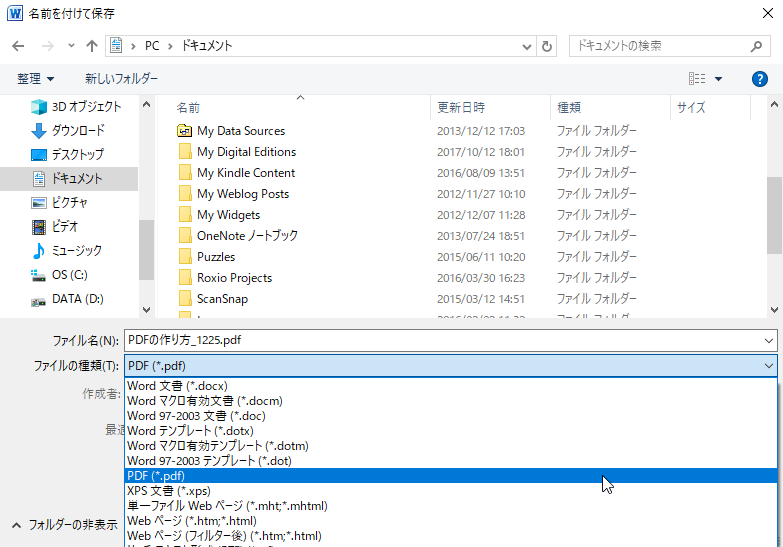Screen dimensions: 783x547
Task: Select XPS 文書 (*.xps) file type
Action: [x=168, y=491]
